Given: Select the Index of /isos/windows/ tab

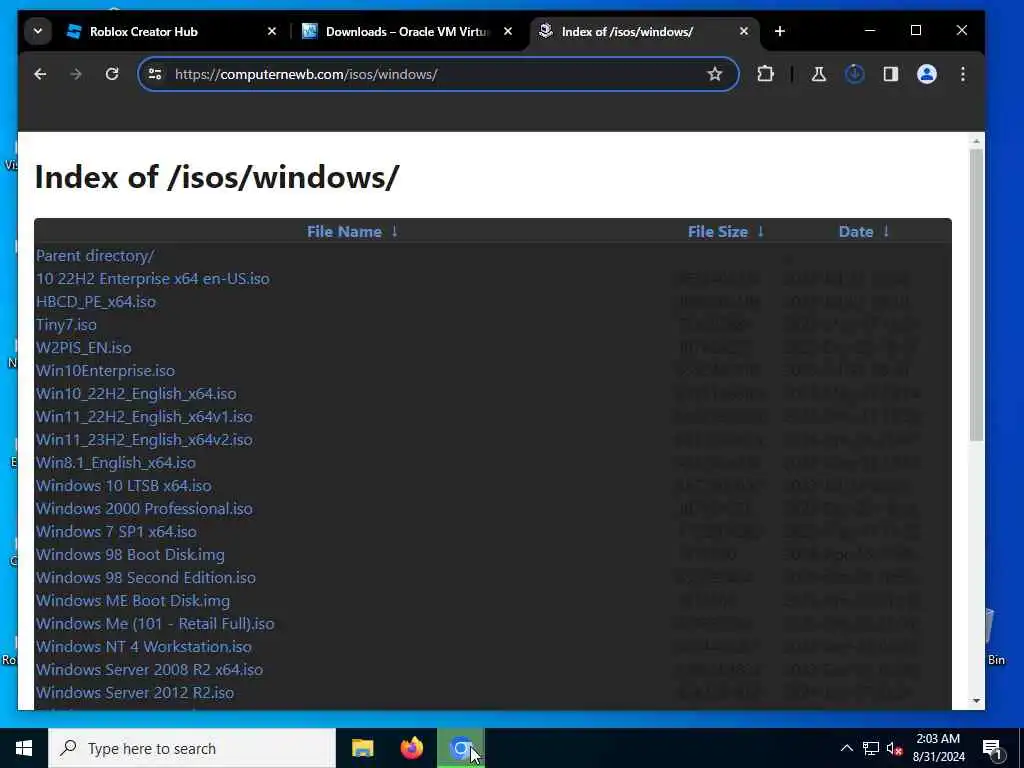Looking at the screenshot, I should point(627,31).
